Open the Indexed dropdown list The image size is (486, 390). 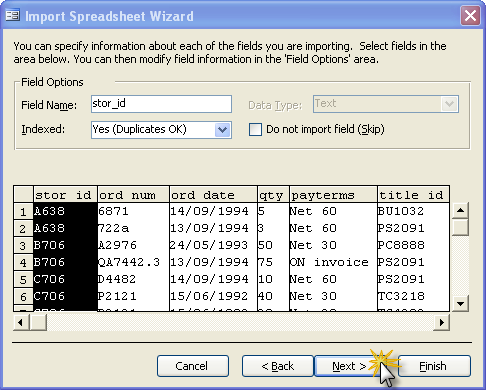pyautogui.click(x=223, y=130)
